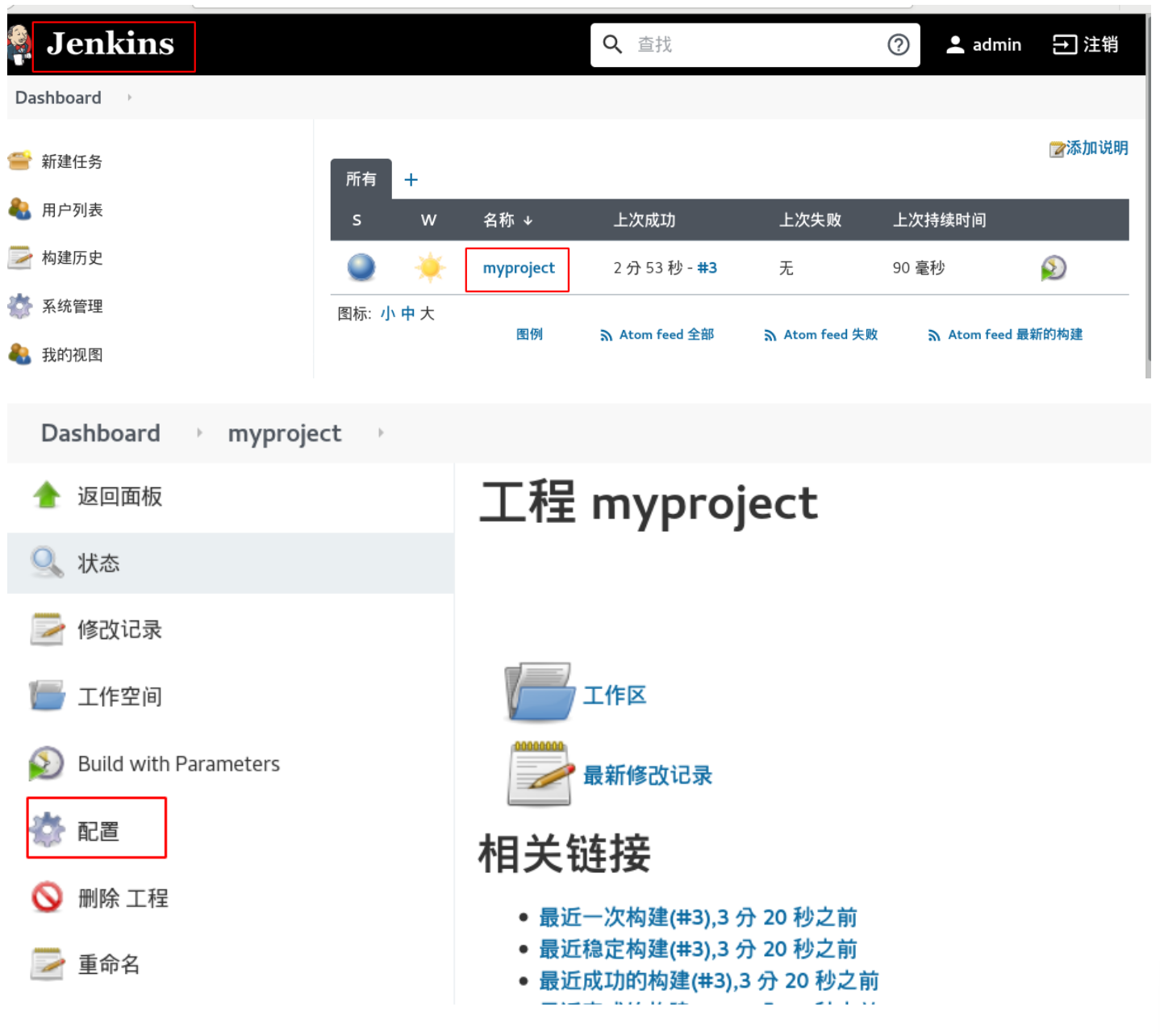Image resolution: width=1160 pixels, height=1036 pixels.
Task: Click the Build with Parameters clock icon
Action: coord(46,763)
